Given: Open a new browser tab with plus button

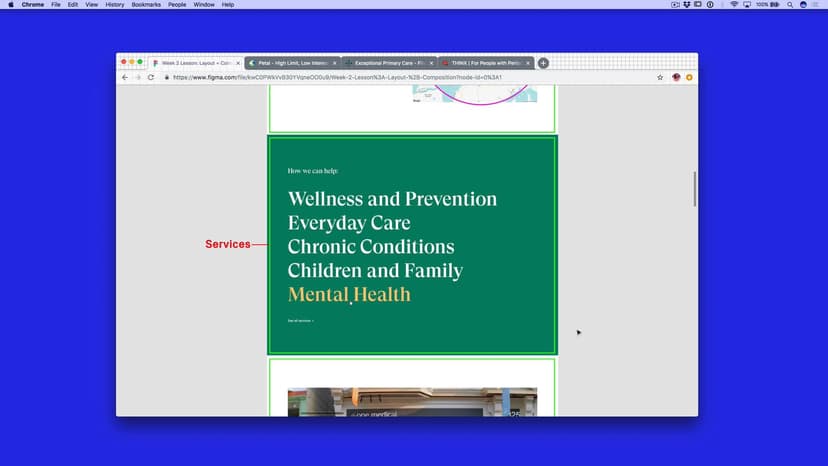Looking at the screenshot, I should [x=543, y=63].
